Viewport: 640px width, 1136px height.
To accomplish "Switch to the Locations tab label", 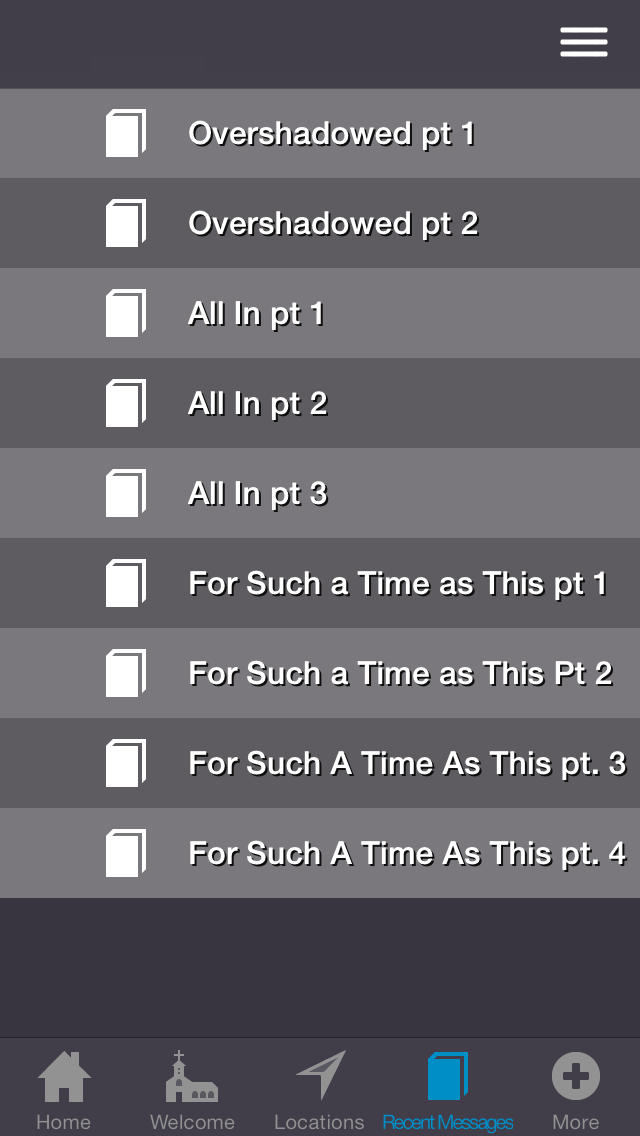I will point(319,1122).
